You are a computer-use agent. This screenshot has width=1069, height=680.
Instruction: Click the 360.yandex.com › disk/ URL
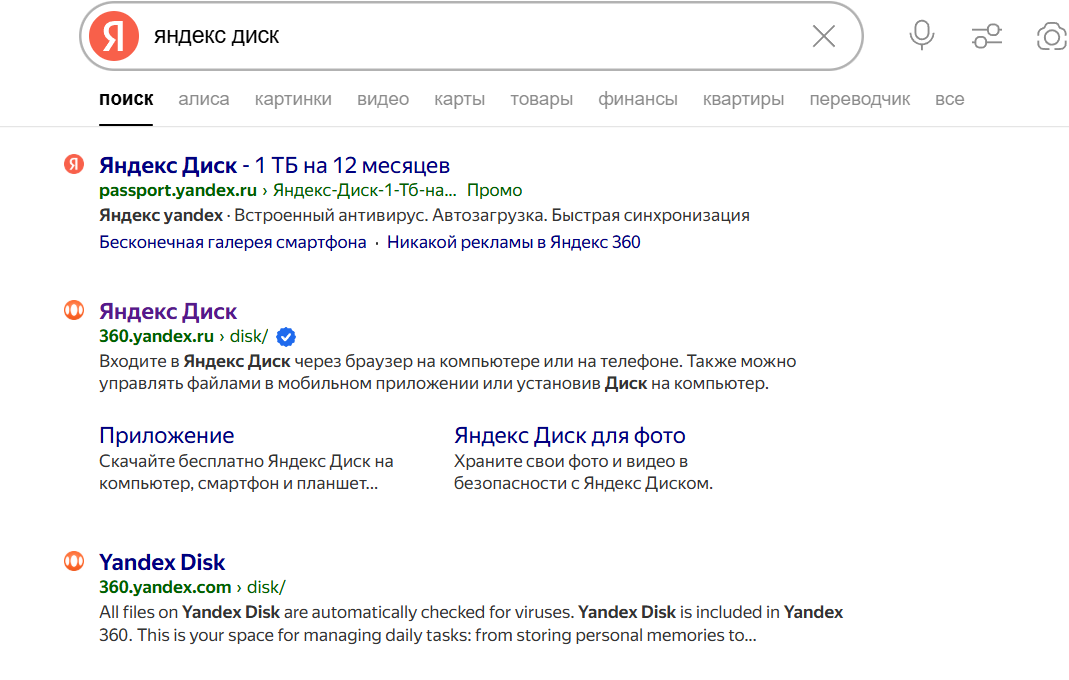[x=192, y=587]
